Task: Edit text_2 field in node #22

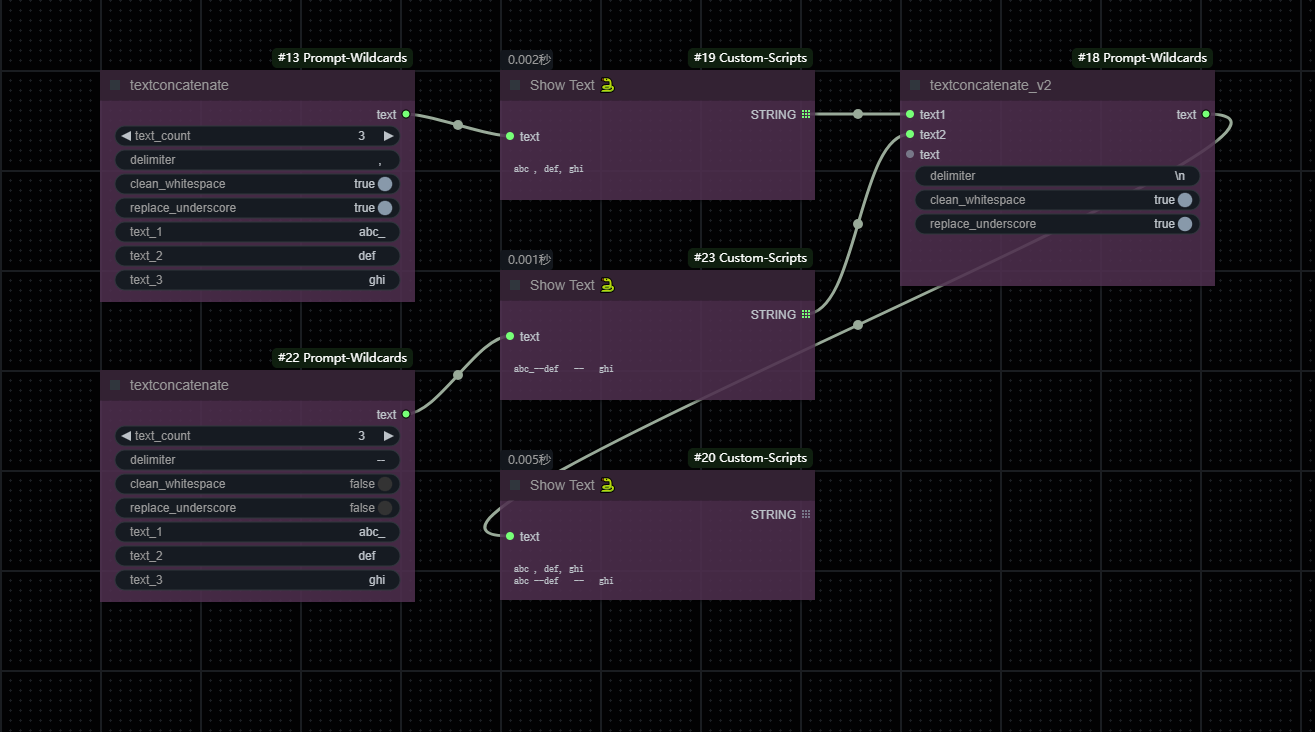Action: click(257, 556)
